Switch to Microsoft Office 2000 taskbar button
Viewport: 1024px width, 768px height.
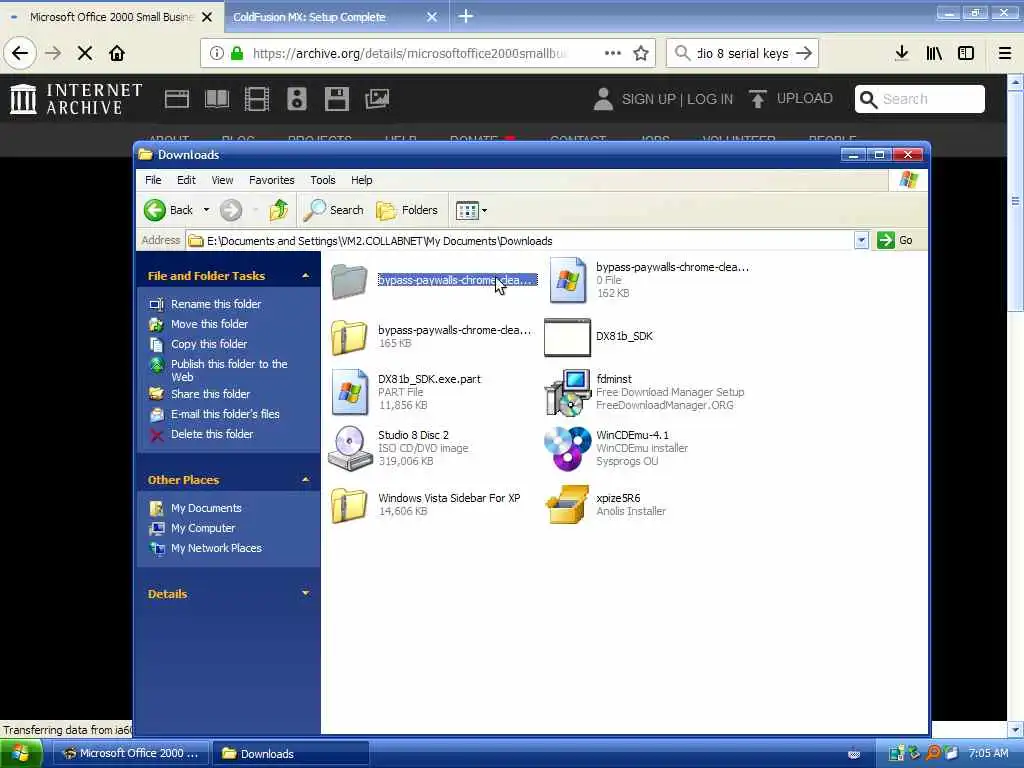click(131, 754)
